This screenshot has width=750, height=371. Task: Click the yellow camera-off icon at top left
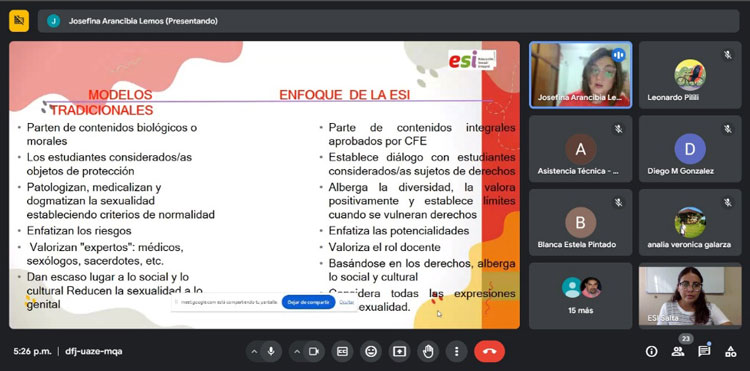click(19, 21)
